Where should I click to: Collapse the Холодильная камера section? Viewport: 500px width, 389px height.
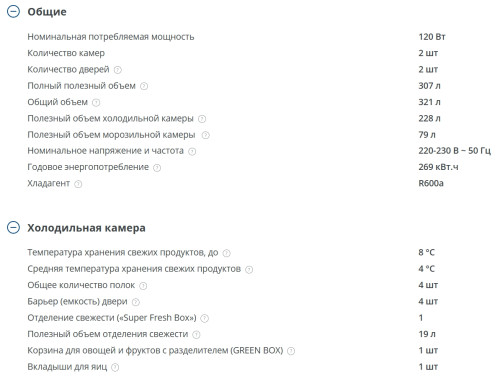tap(13, 227)
